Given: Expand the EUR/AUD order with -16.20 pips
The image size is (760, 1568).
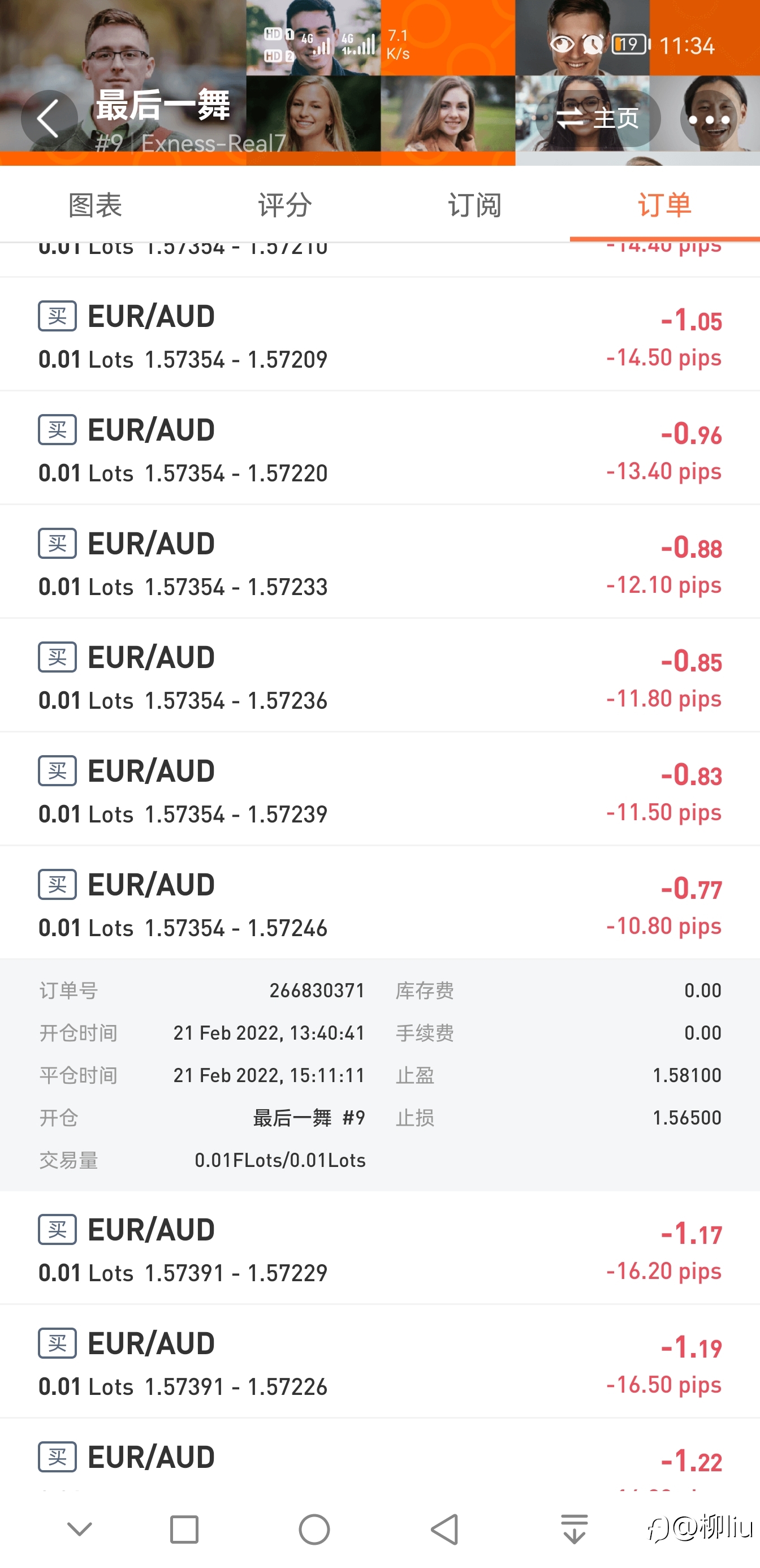Looking at the screenshot, I should [x=379, y=1248].
